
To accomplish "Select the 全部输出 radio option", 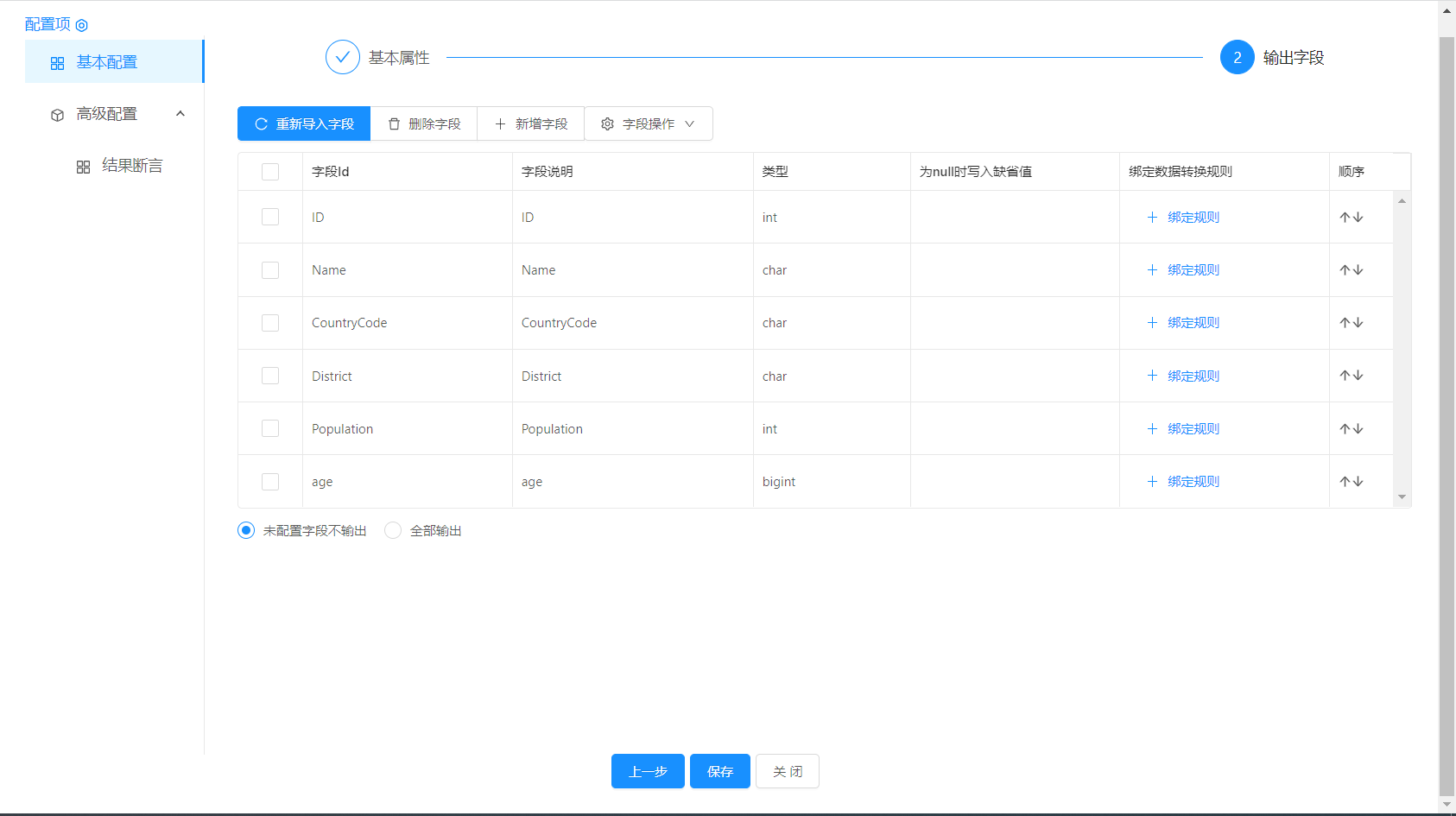I will (x=393, y=531).
